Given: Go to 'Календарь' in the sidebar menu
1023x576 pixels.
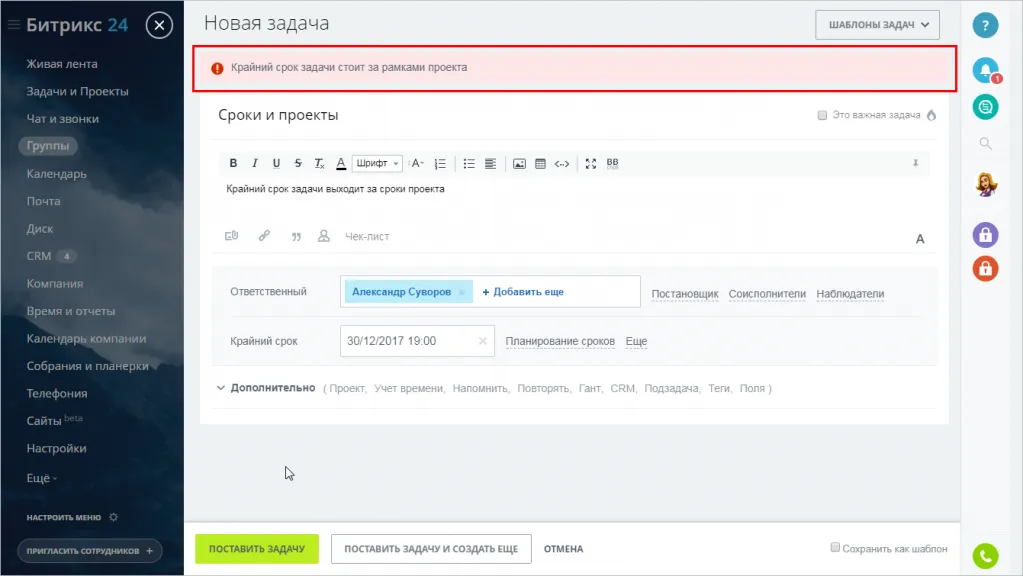Looking at the screenshot, I should (x=56, y=174).
